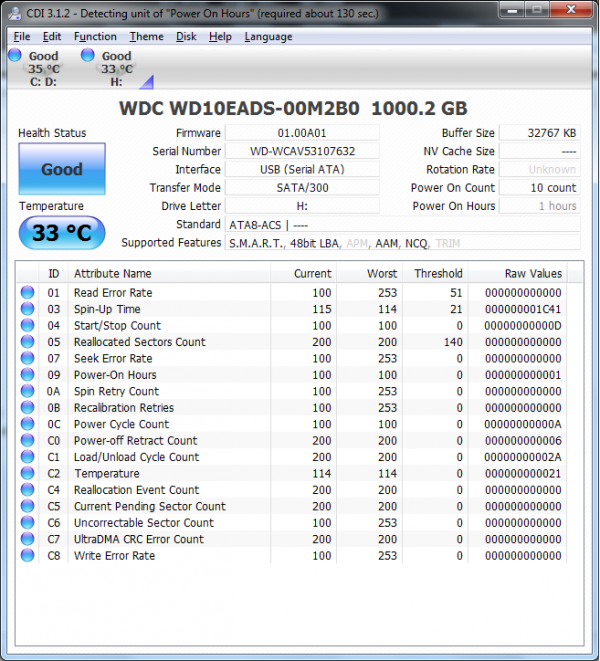Click the 33 °C temperature button
This screenshot has height=661, width=600.
tap(62, 233)
